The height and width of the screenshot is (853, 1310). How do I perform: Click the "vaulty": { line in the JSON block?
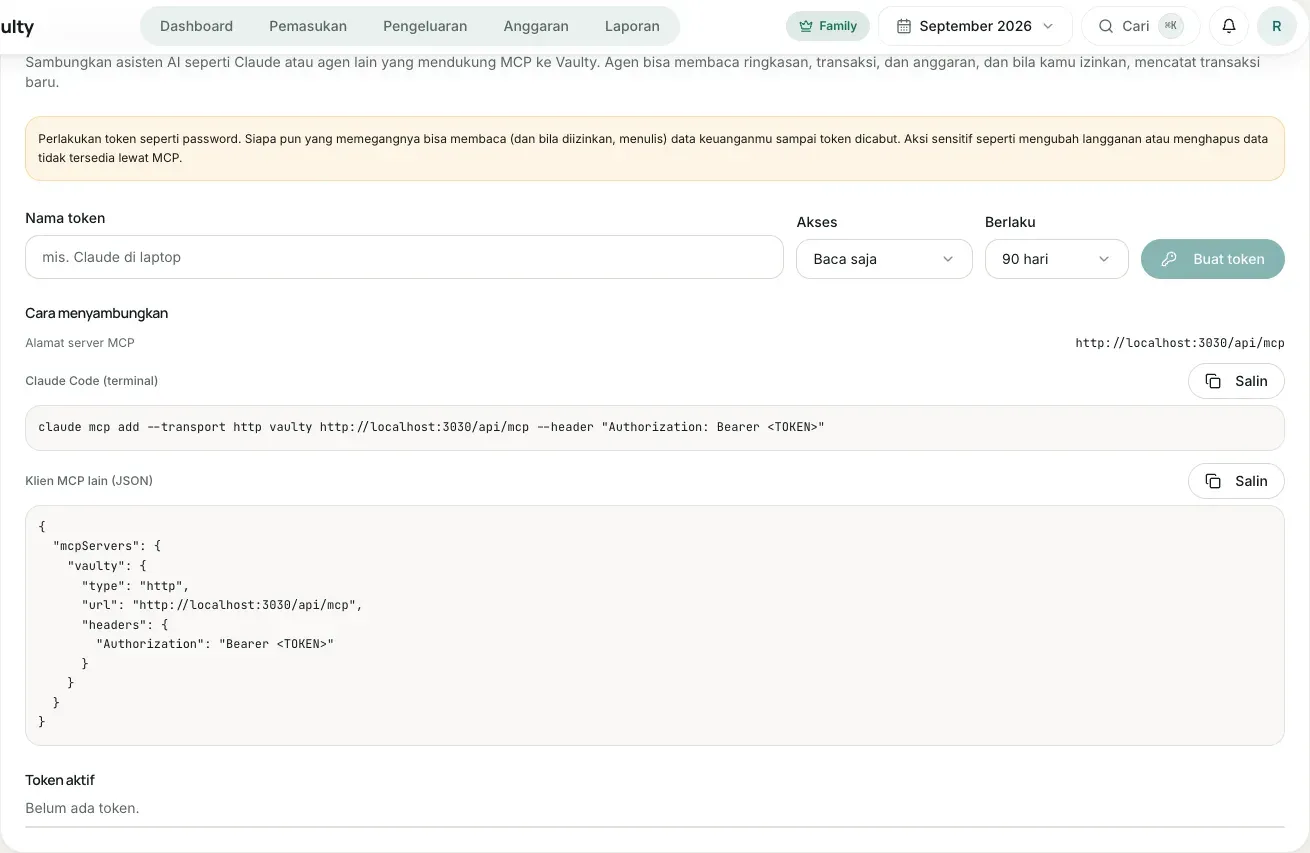pyautogui.click(x=107, y=566)
